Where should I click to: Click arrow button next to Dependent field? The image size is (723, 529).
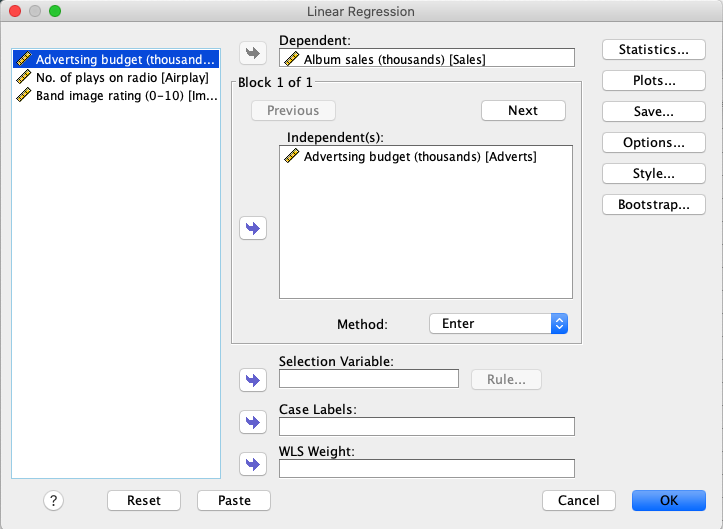pos(253,53)
